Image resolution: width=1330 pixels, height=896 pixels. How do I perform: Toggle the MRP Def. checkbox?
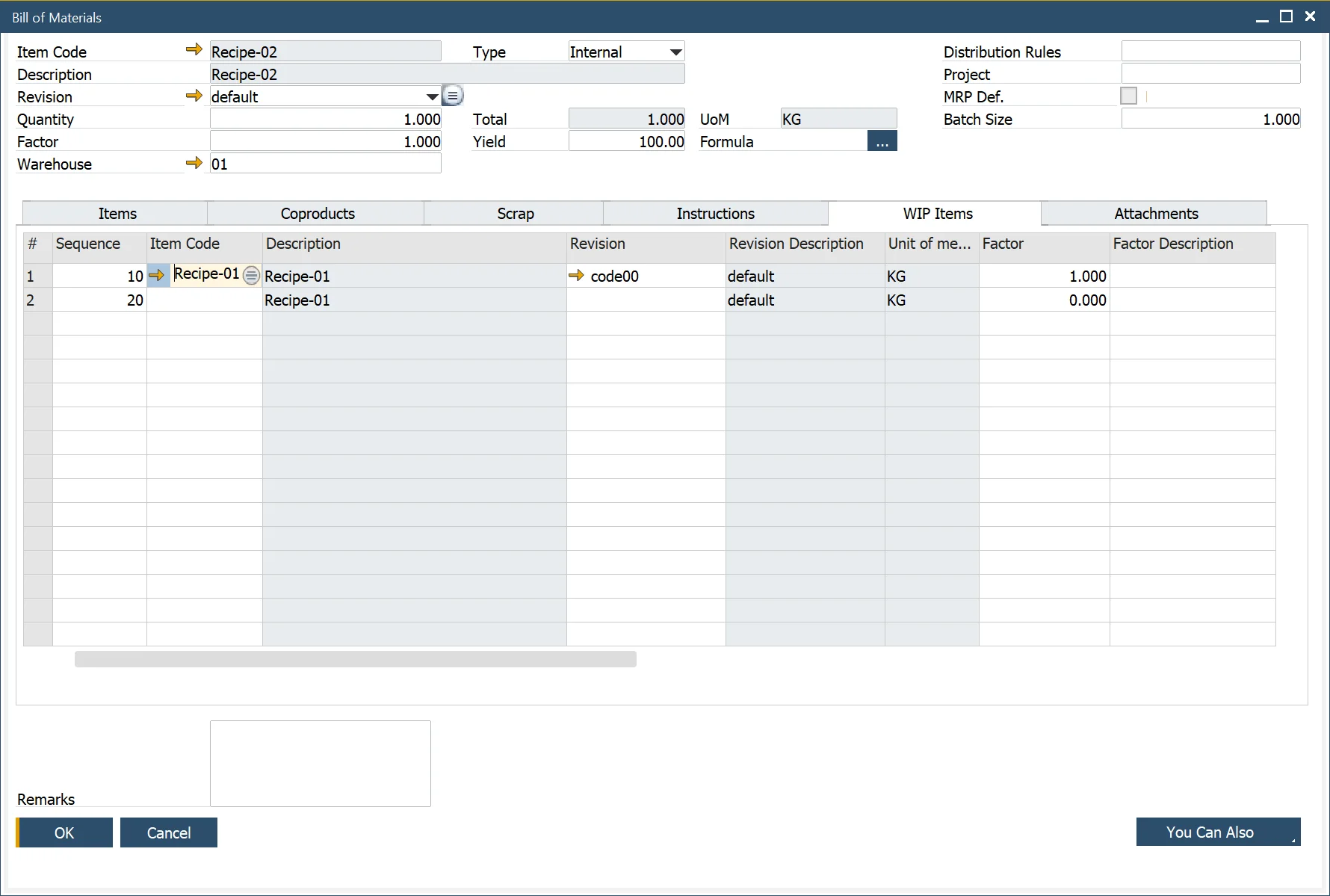point(1128,96)
